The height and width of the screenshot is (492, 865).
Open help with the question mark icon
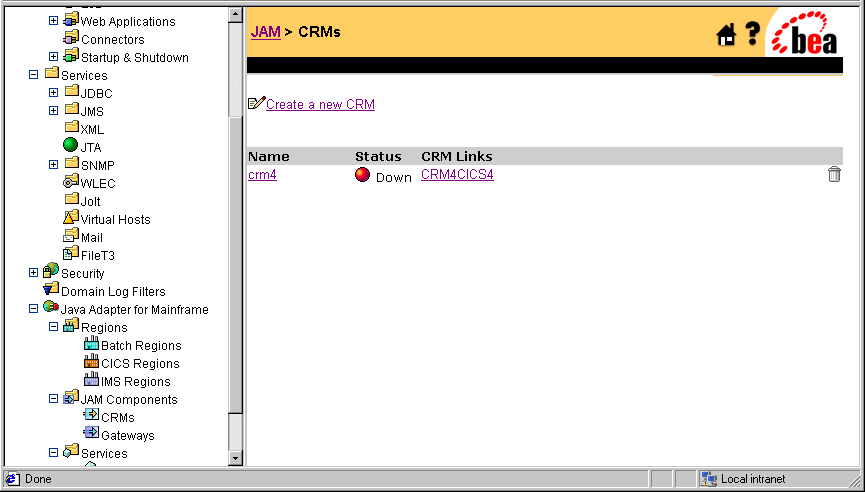pyautogui.click(x=752, y=34)
